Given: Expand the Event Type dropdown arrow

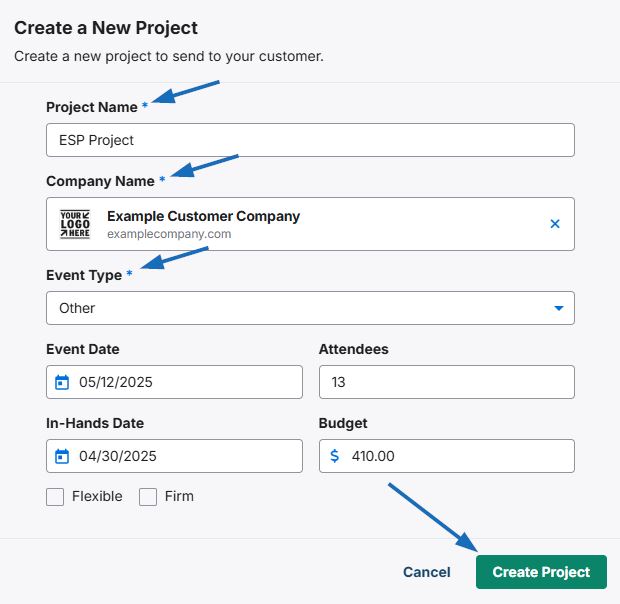Looking at the screenshot, I should coord(558,308).
